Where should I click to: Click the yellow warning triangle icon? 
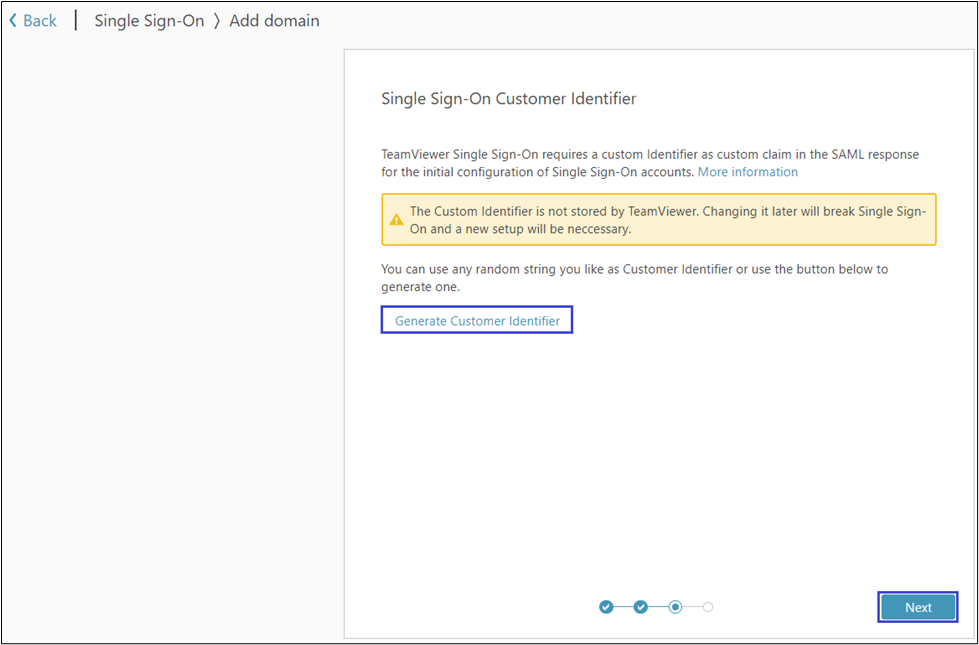[397, 219]
